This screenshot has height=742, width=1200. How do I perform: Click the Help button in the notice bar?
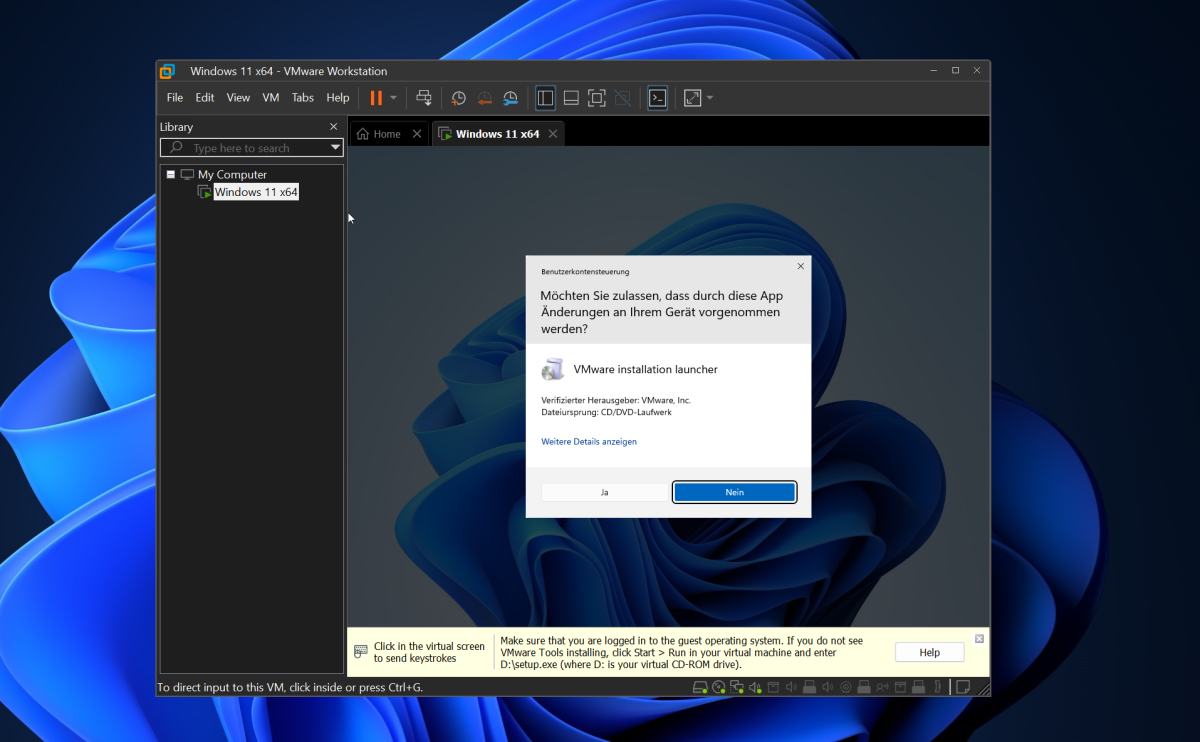point(929,651)
